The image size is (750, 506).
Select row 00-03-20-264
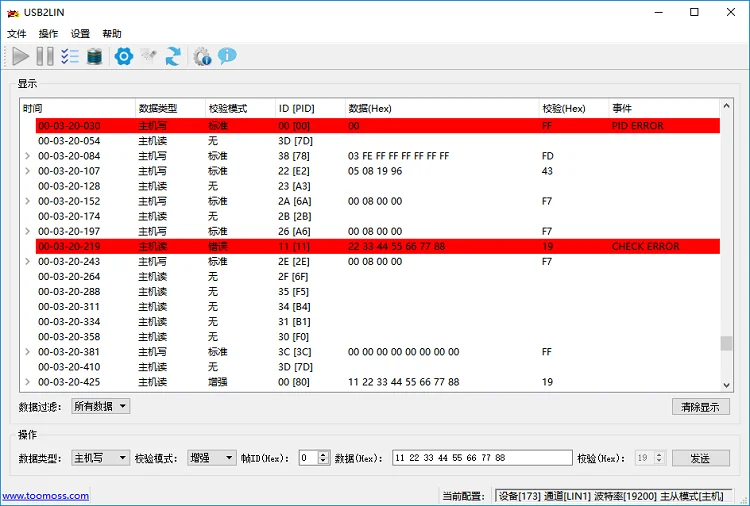(x=378, y=276)
